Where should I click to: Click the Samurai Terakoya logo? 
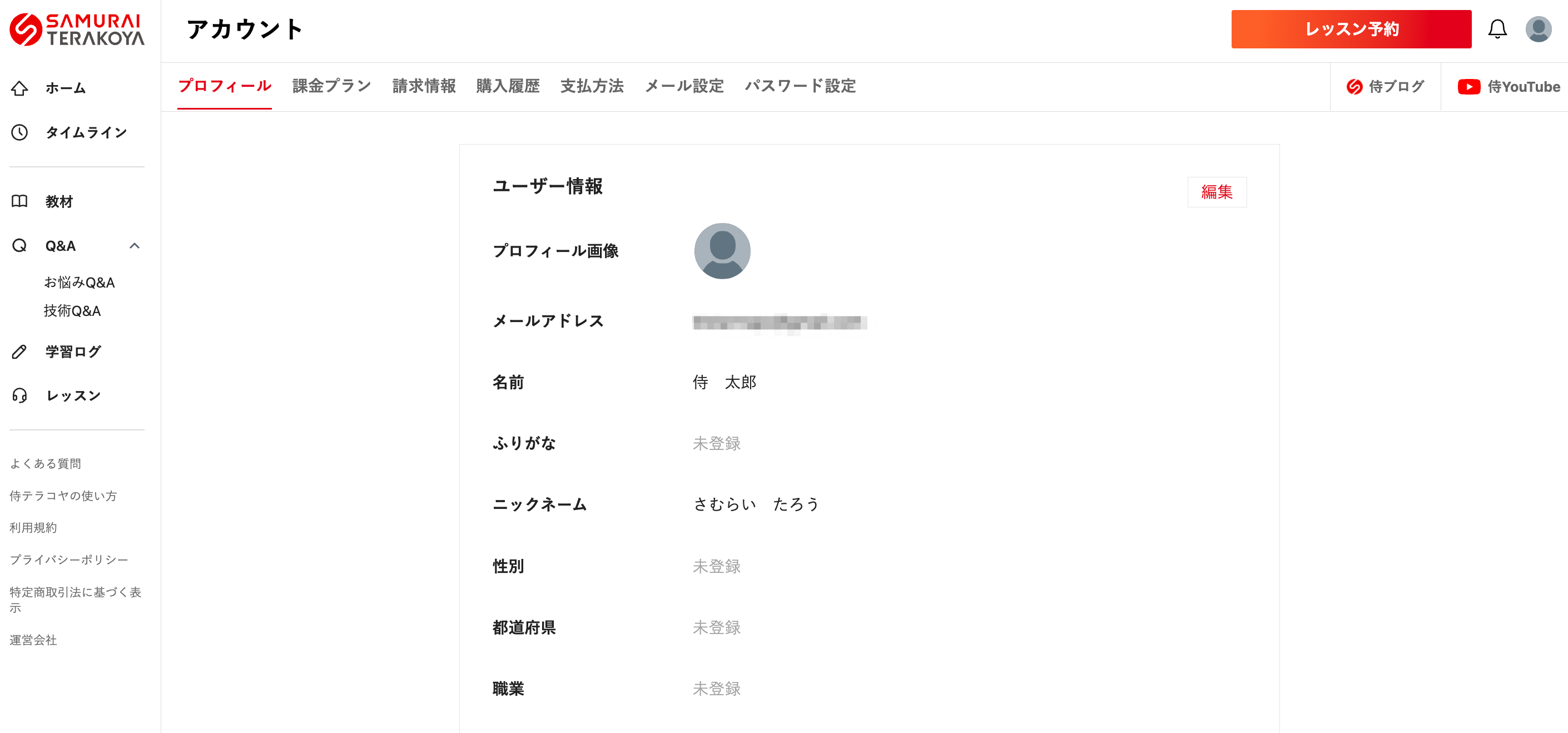pyautogui.click(x=77, y=29)
